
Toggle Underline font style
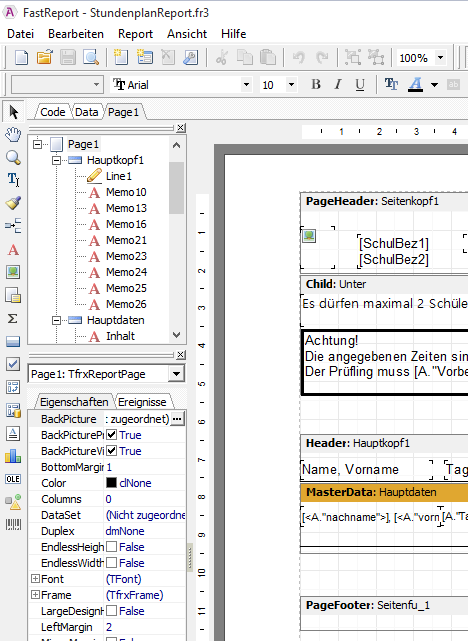[x=360, y=84]
